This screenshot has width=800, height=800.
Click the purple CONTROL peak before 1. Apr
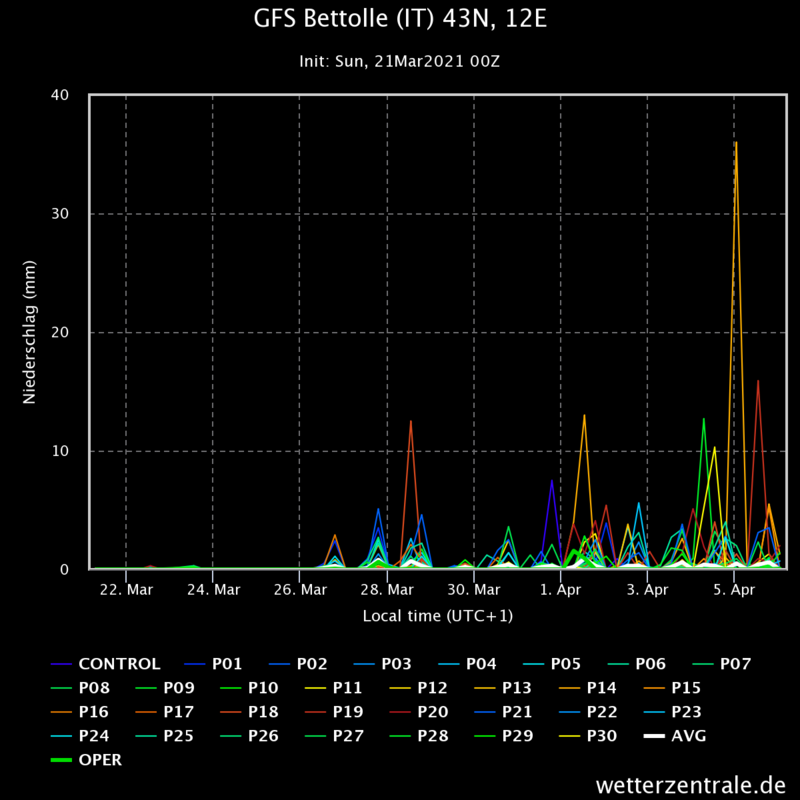pyautogui.click(x=552, y=481)
